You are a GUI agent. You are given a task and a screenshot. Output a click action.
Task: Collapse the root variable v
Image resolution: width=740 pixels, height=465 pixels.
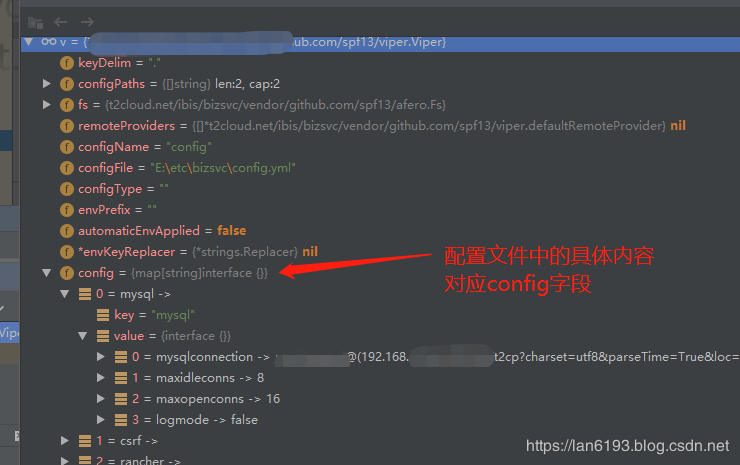[29, 42]
